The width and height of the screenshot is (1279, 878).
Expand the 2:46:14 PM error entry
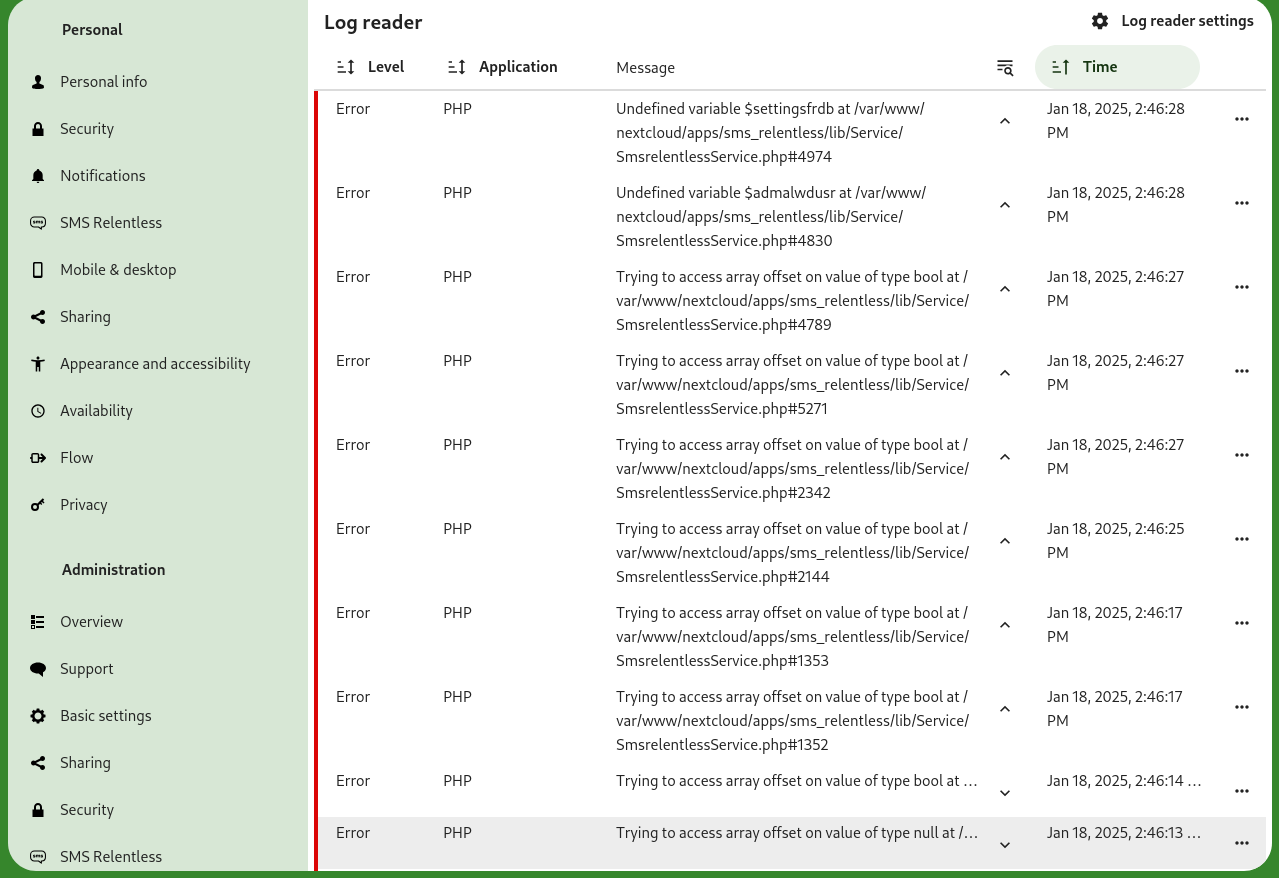1005,793
